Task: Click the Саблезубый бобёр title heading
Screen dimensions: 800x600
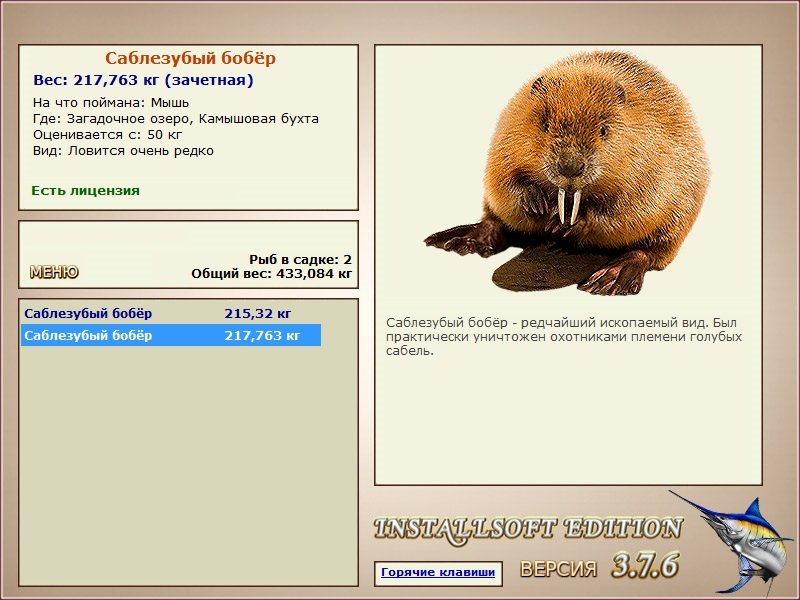Action: coord(190,58)
